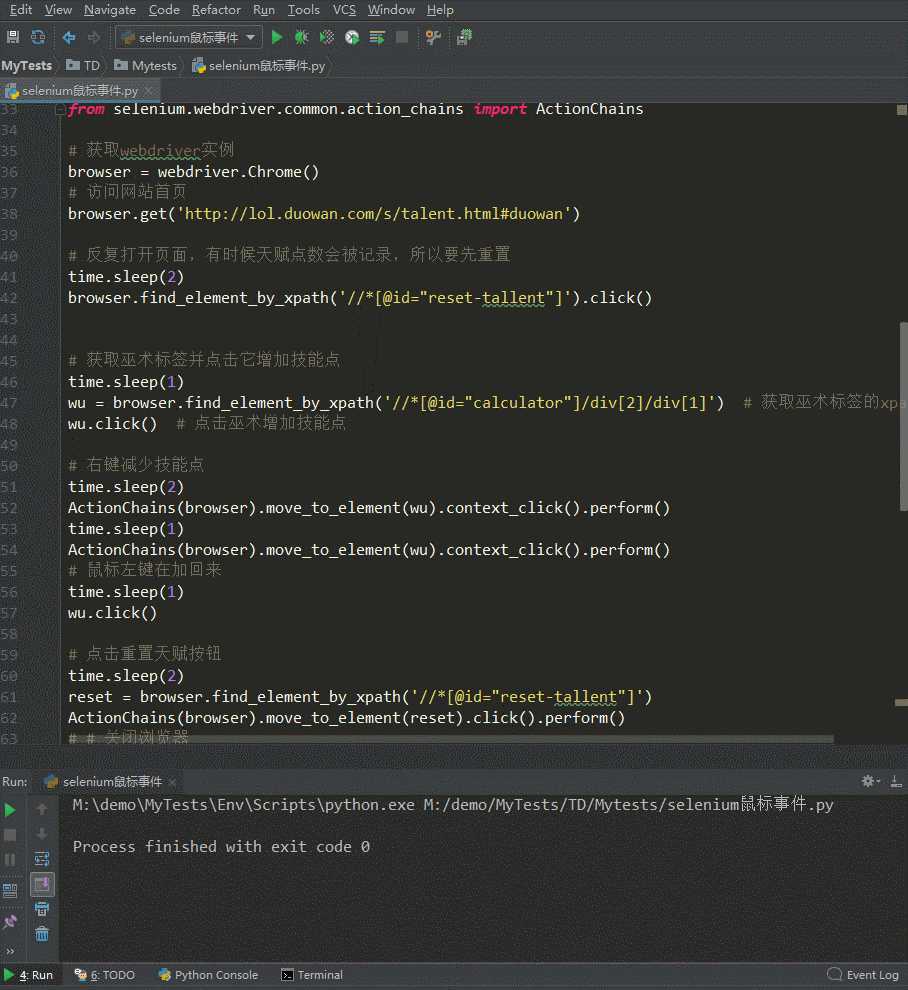Click the Stop square in the toolbar
The height and width of the screenshot is (990, 908).
point(402,37)
